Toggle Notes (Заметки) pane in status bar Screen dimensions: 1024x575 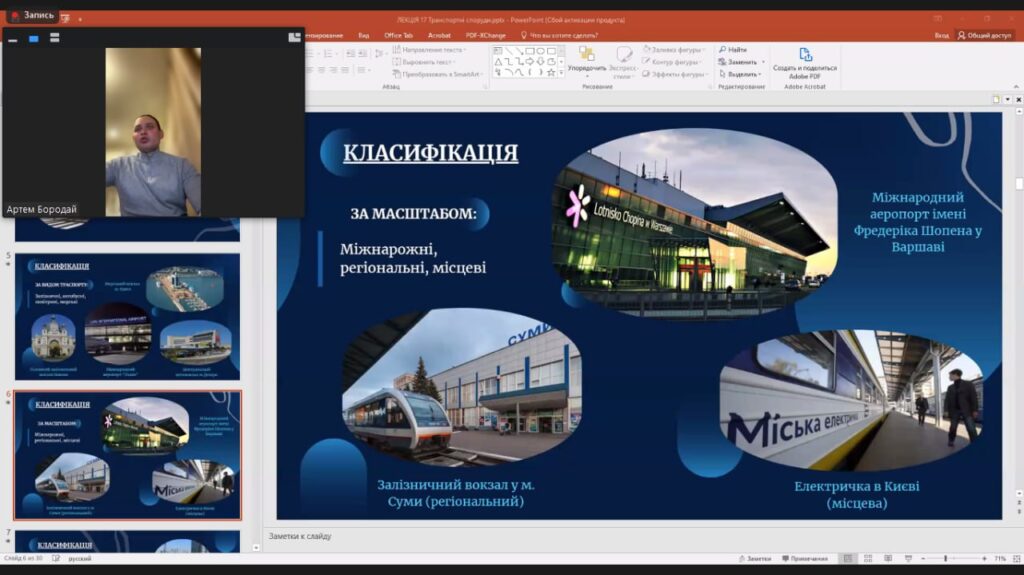click(x=755, y=559)
